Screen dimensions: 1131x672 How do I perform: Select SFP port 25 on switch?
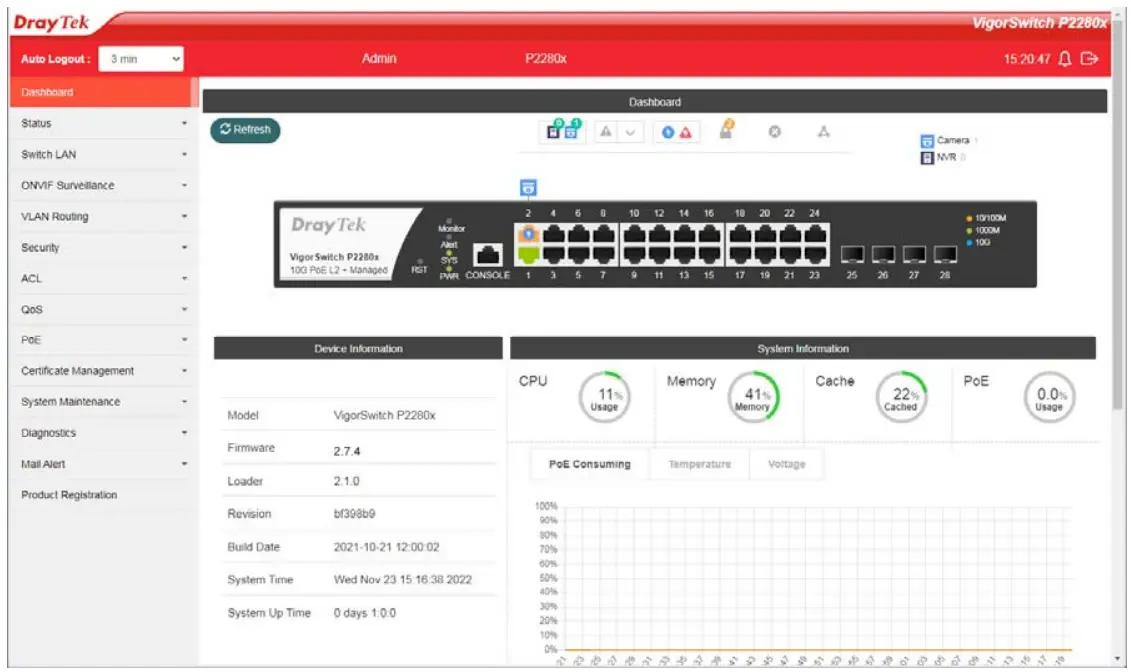click(853, 255)
